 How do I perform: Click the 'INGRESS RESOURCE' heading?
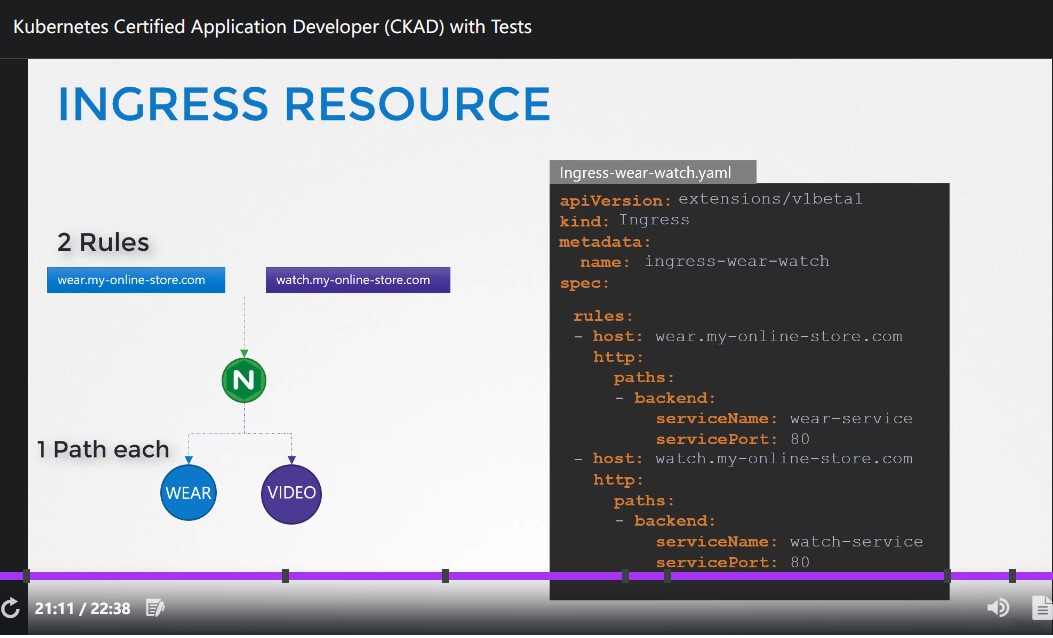(x=304, y=104)
